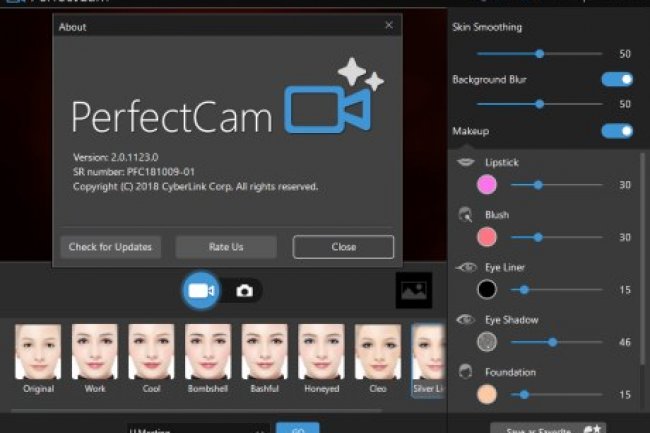Screen dimensions: 650x433
Task: Click the Eye Shadow icon
Action: point(466,319)
